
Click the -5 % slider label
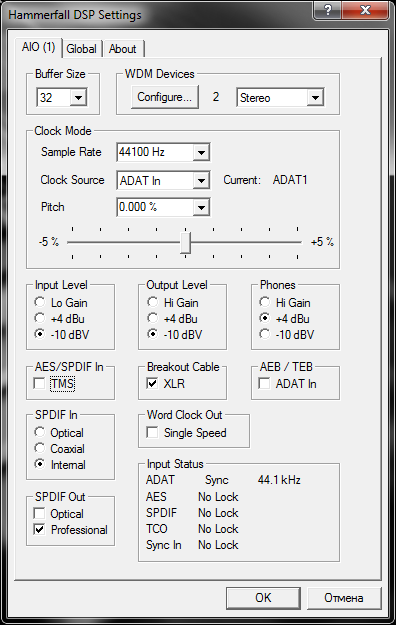coord(49,242)
